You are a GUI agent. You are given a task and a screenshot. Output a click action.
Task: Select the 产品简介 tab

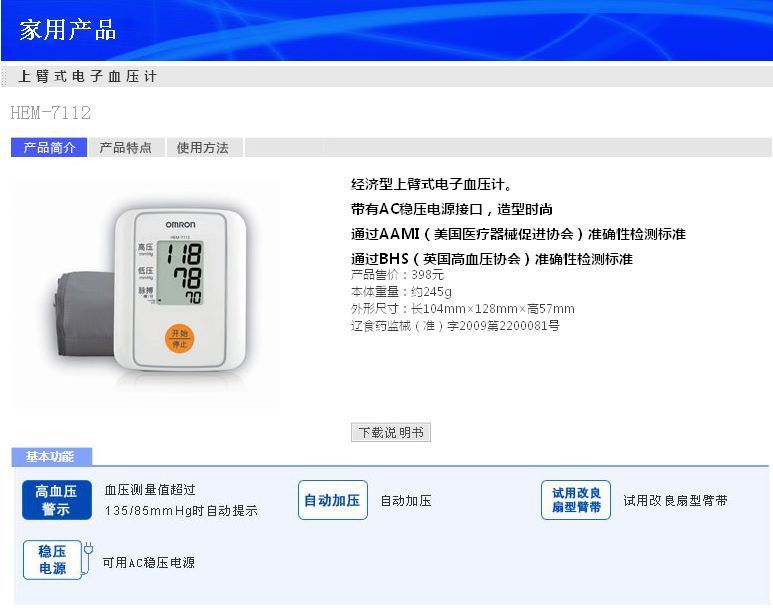tap(49, 147)
